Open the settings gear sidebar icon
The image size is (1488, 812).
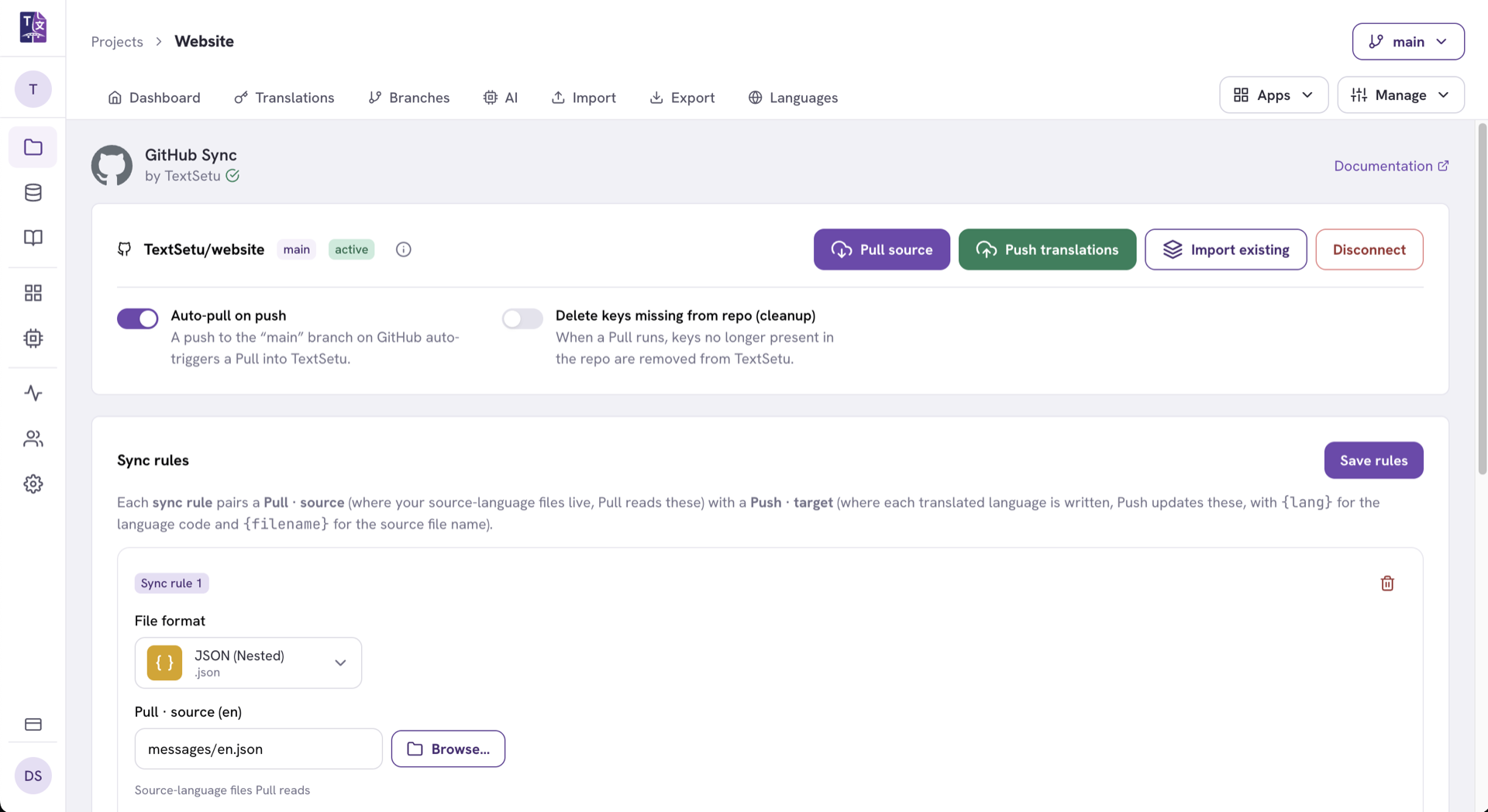pyautogui.click(x=33, y=484)
